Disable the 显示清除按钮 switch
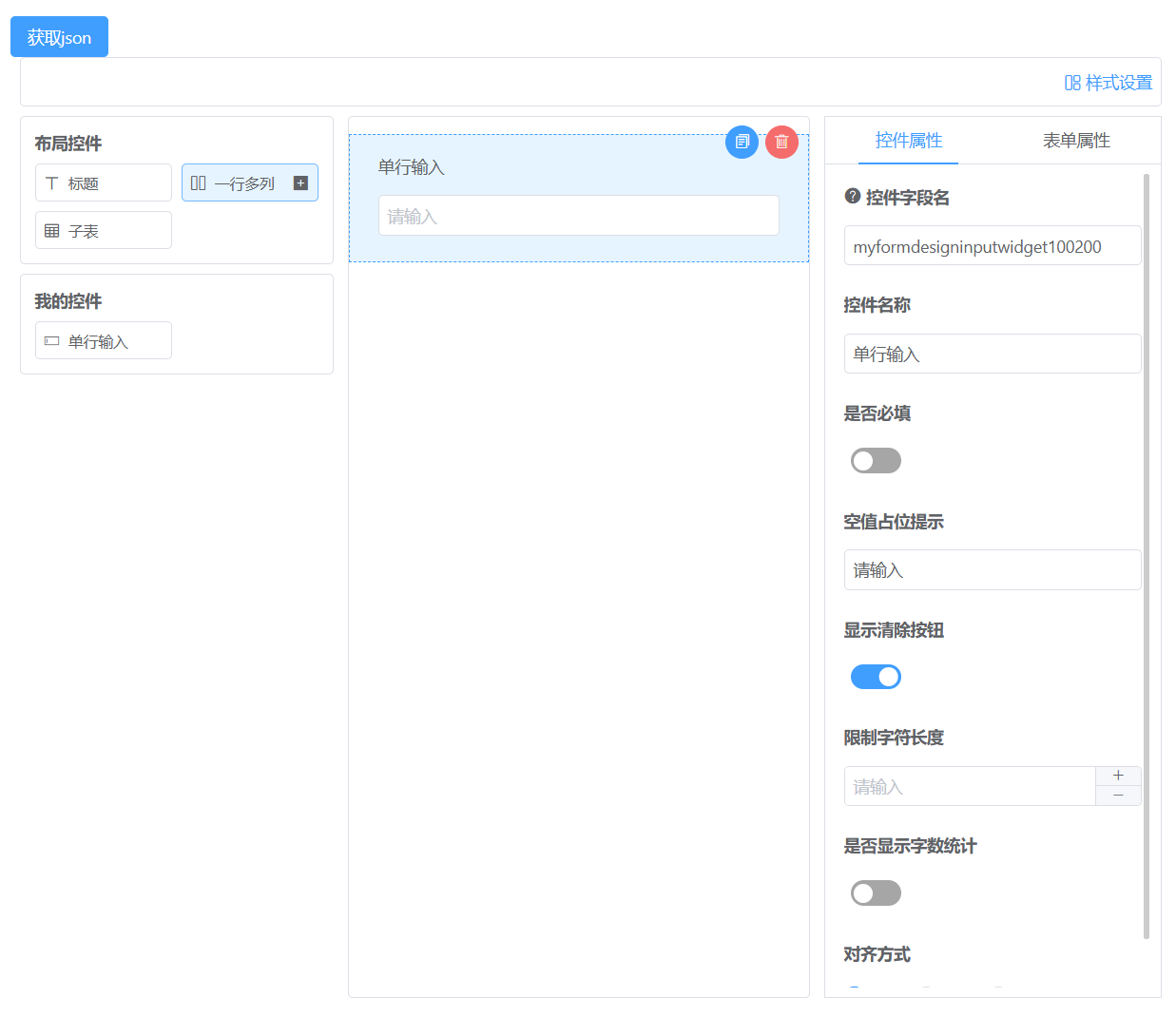Screen dimensions: 1176x1017 (x=876, y=676)
